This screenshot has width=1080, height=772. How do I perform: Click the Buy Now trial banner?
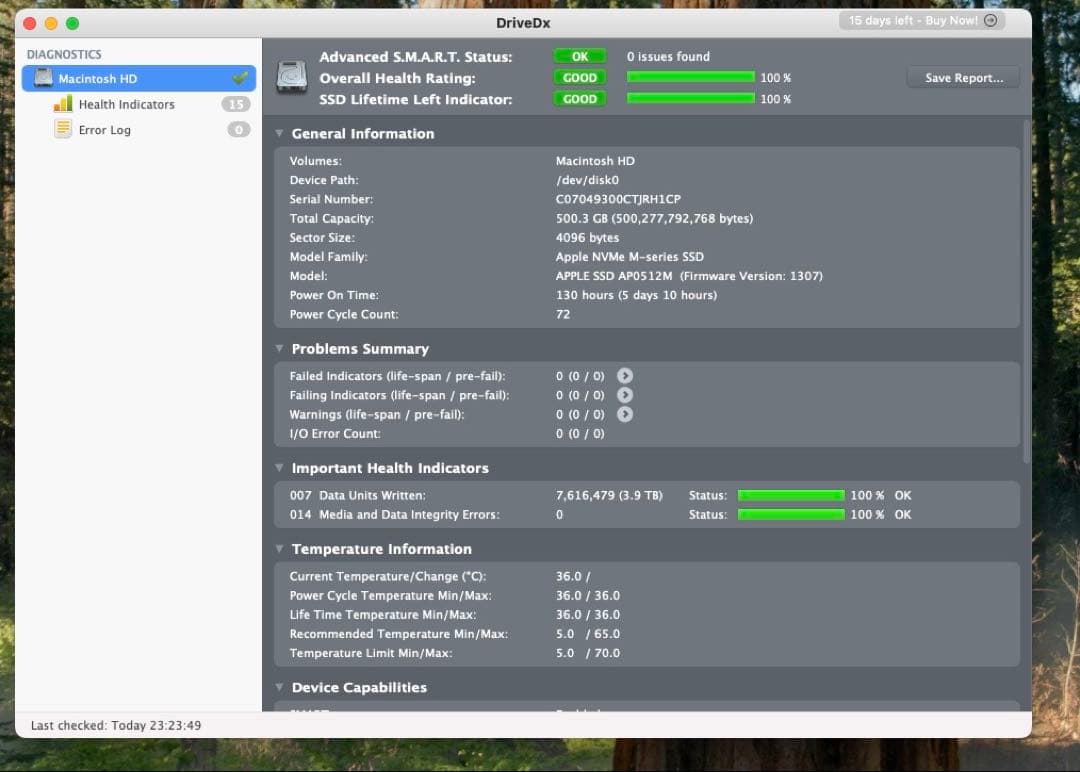pyautogui.click(x=913, y=20)
